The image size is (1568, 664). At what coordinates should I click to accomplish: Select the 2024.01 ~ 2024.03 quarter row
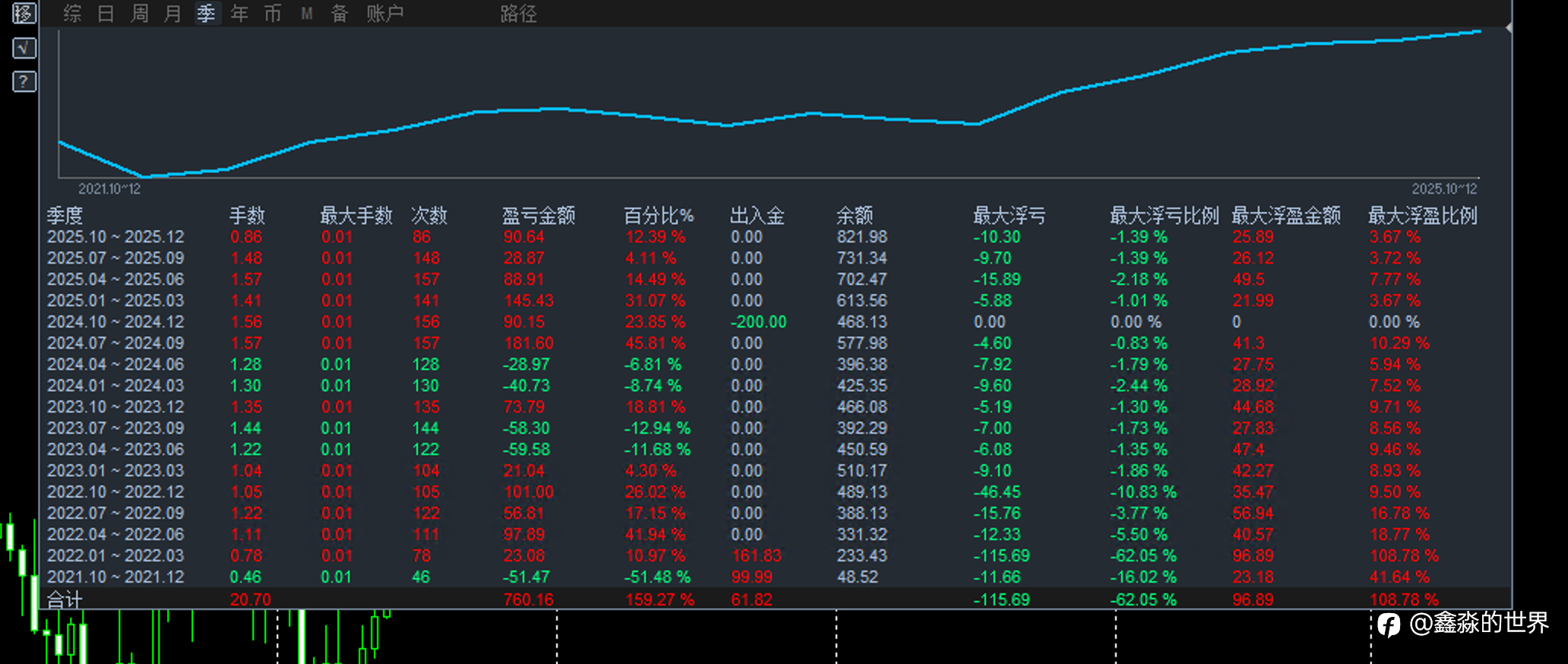point(775,386)
